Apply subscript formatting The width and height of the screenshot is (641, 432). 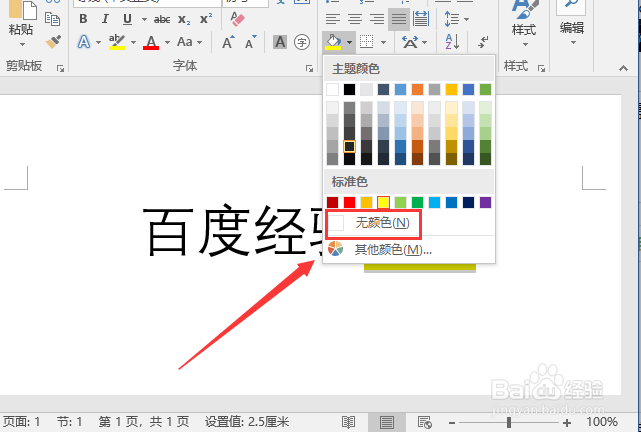(184, 19)
